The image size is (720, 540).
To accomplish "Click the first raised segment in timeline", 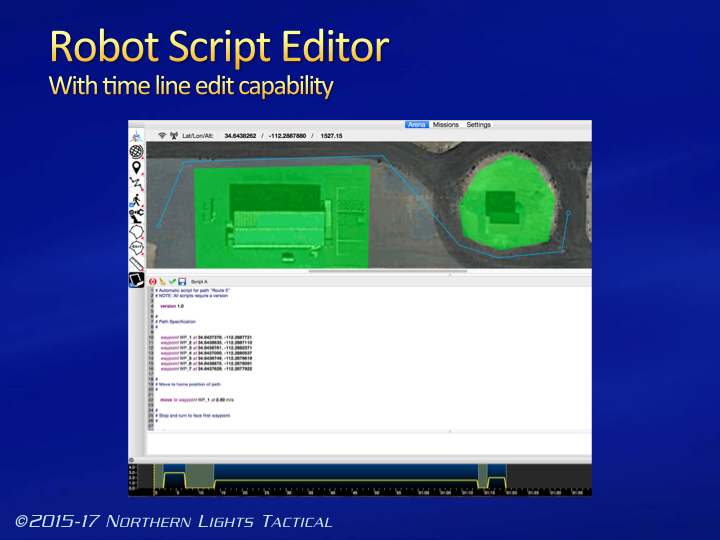I will pyautogui.click(x=173, y=473).
